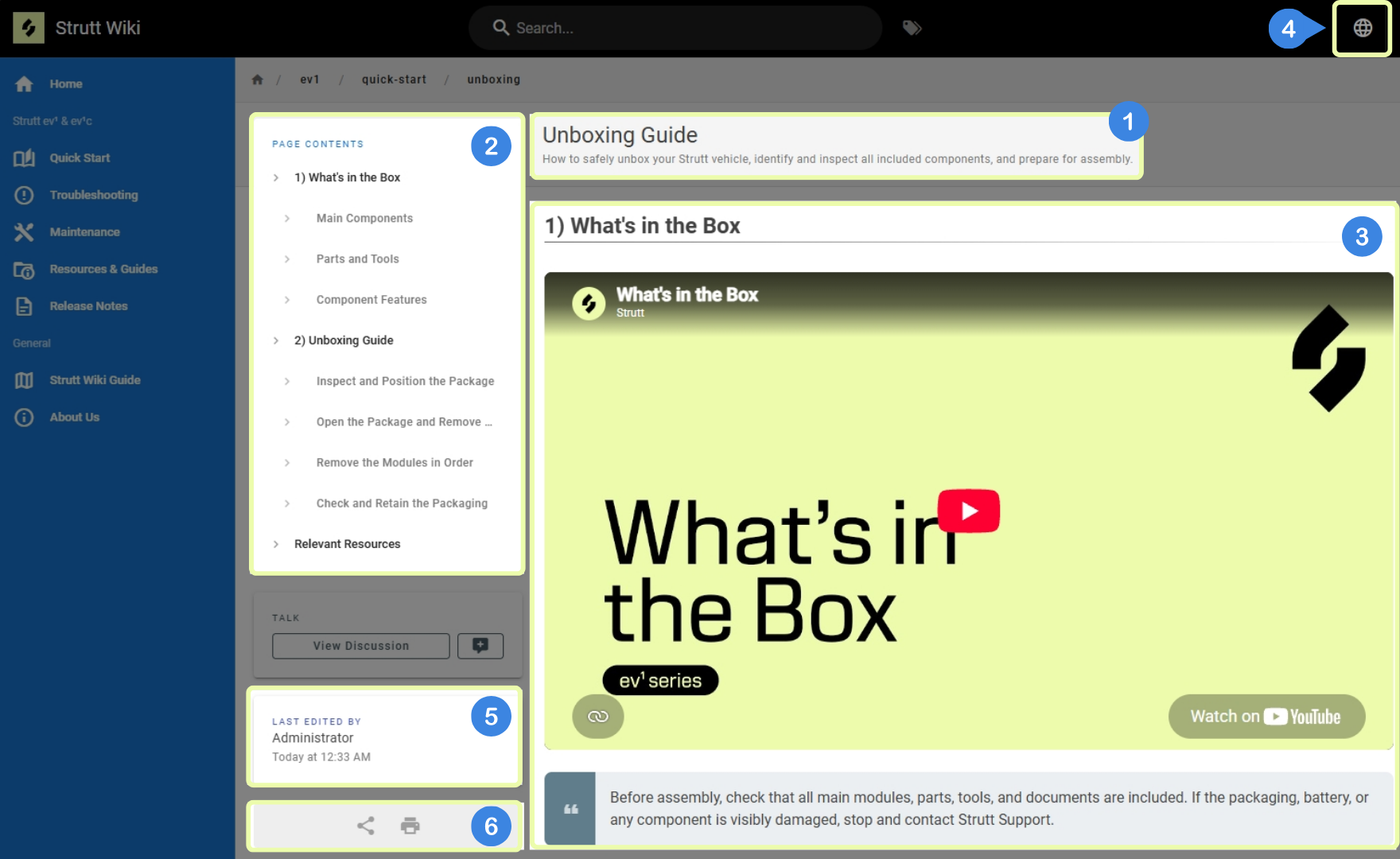The height and width of the screenshot is (859, 1400).
Task: Expand the 2) Unboxing Guide chevron
Action: 276,340
